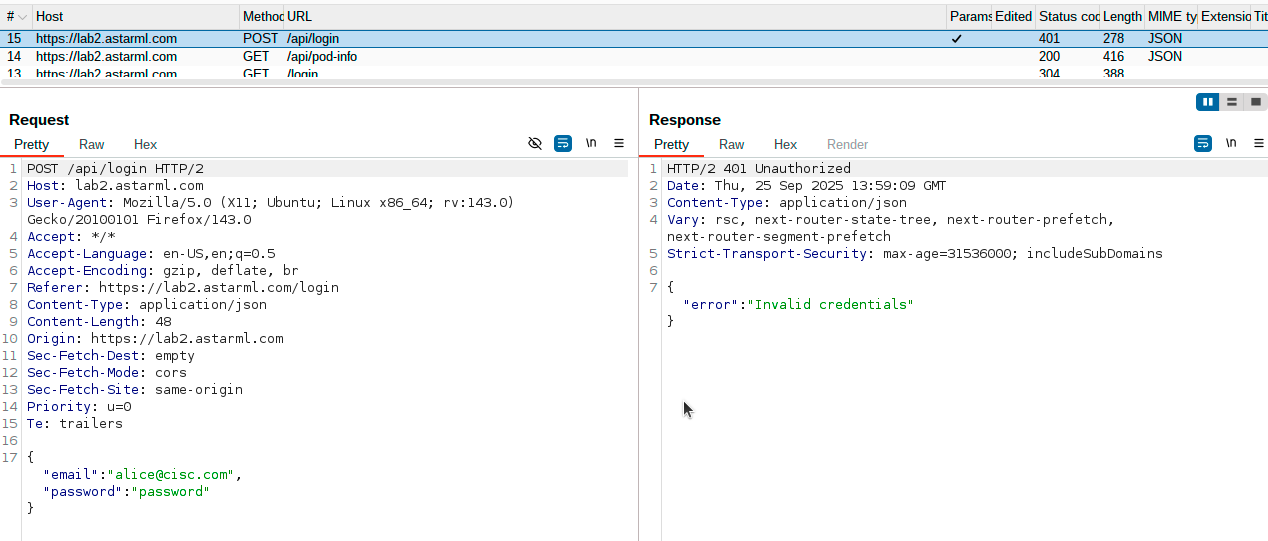Open the Hex tab in Request

point(146,145)
